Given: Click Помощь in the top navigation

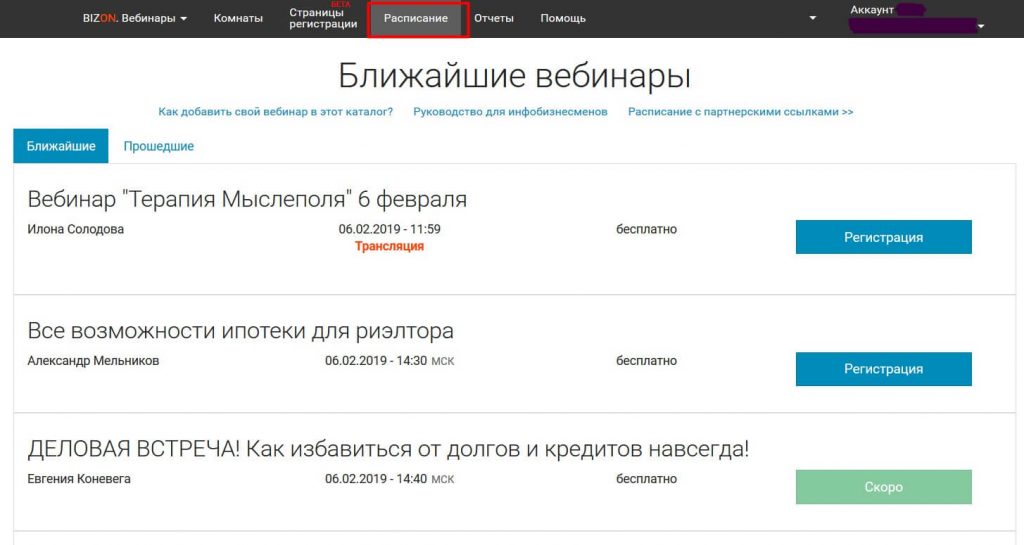Looking at the screenshot, I should pos(563,19).
